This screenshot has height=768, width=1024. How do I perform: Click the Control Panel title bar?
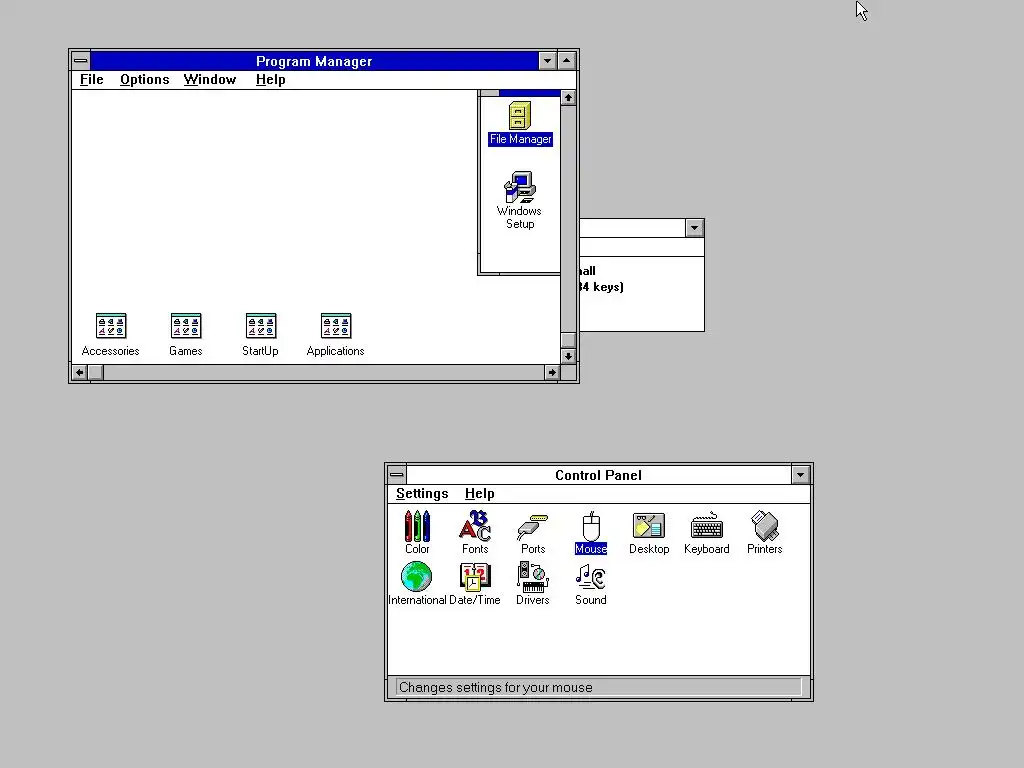(x=599, y=475)
